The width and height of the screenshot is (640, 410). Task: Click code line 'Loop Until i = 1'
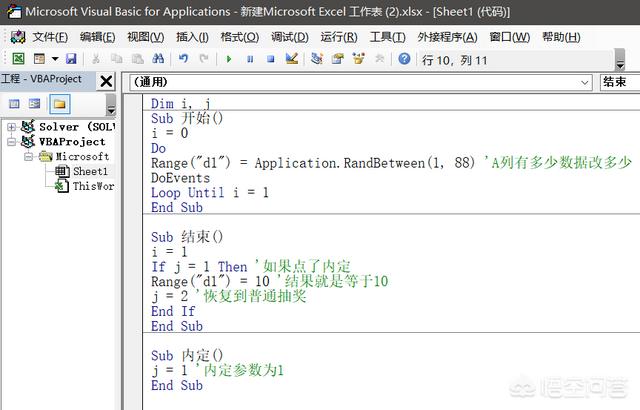tap(210, 193)
